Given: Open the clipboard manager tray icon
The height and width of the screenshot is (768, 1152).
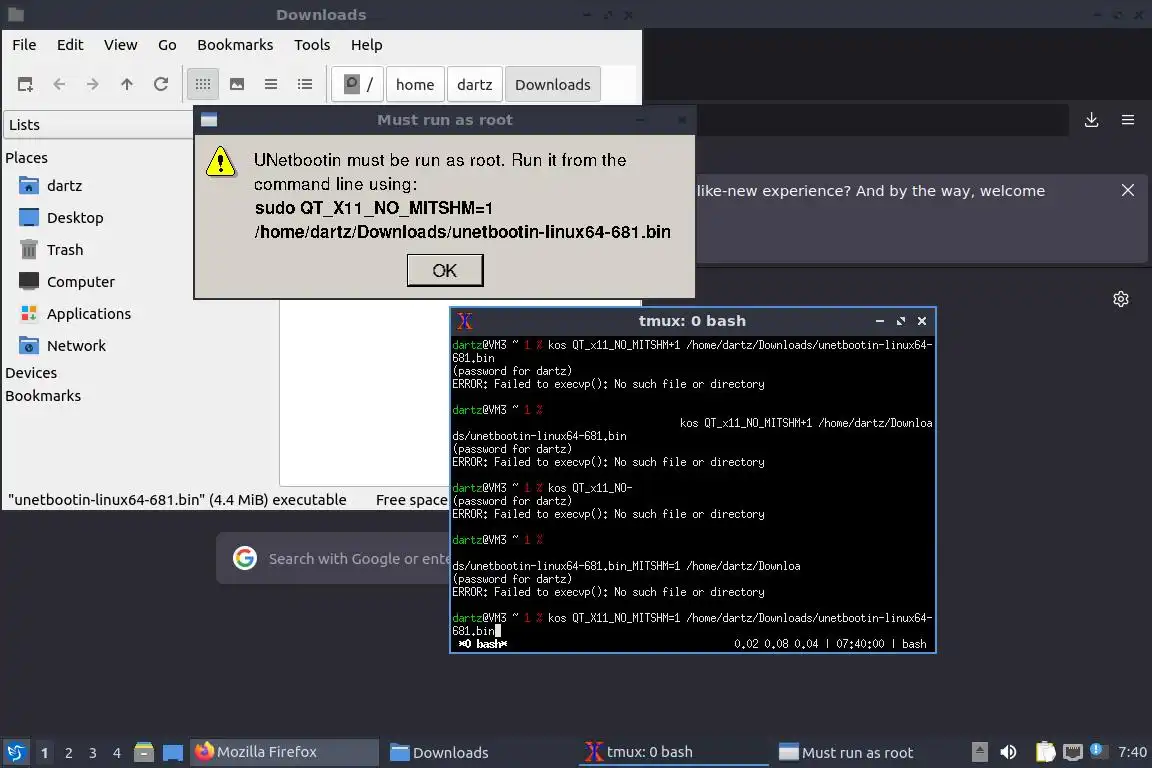Looking at the screenshot, I should click(x=1045, y=752).
